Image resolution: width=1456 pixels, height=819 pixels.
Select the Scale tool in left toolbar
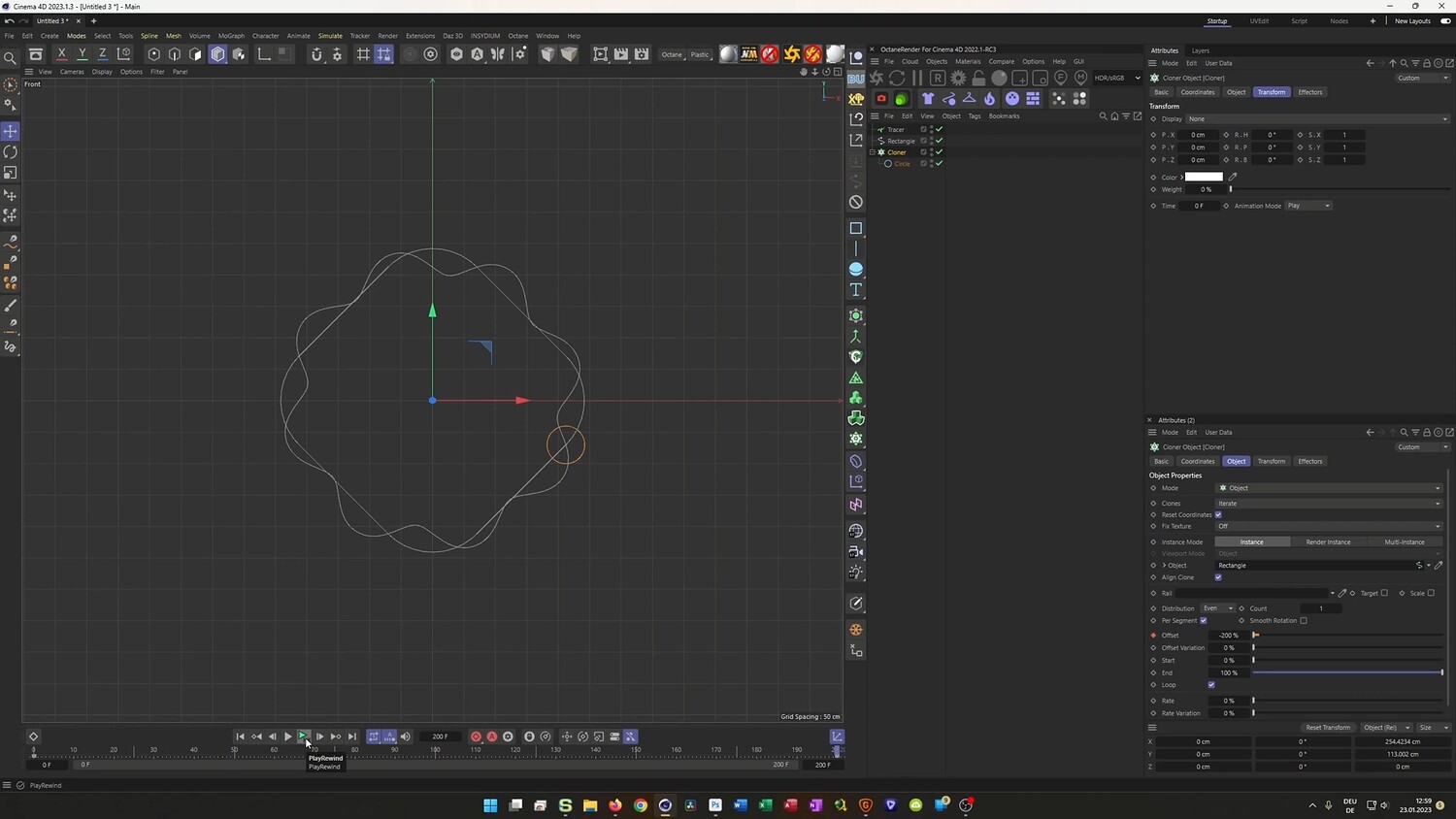11,173
